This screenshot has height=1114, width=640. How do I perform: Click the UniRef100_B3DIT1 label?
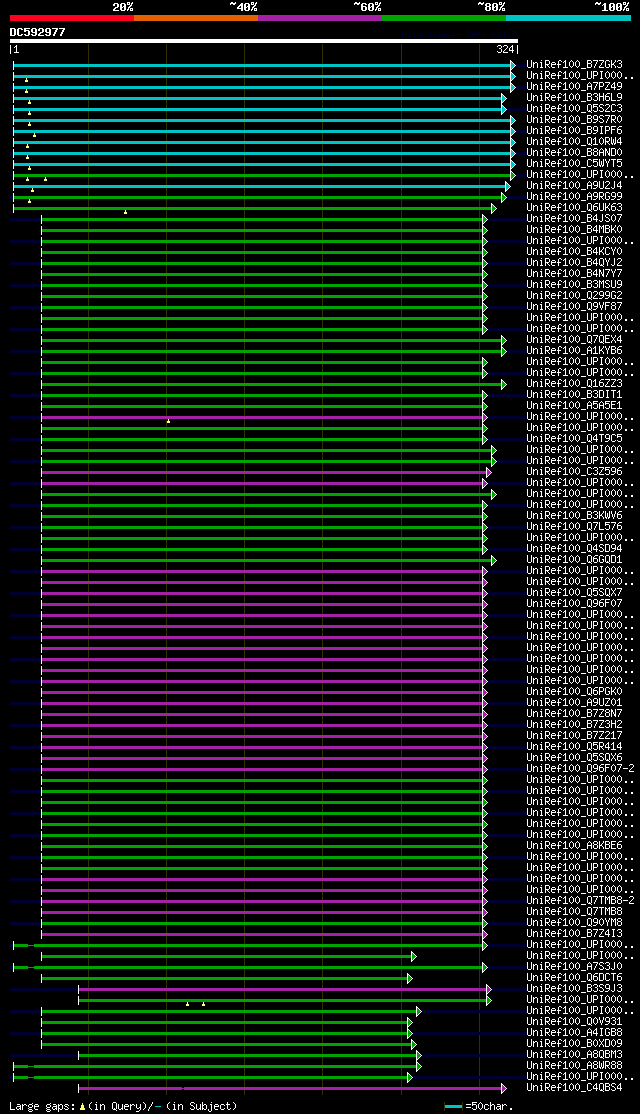point(575,395)
